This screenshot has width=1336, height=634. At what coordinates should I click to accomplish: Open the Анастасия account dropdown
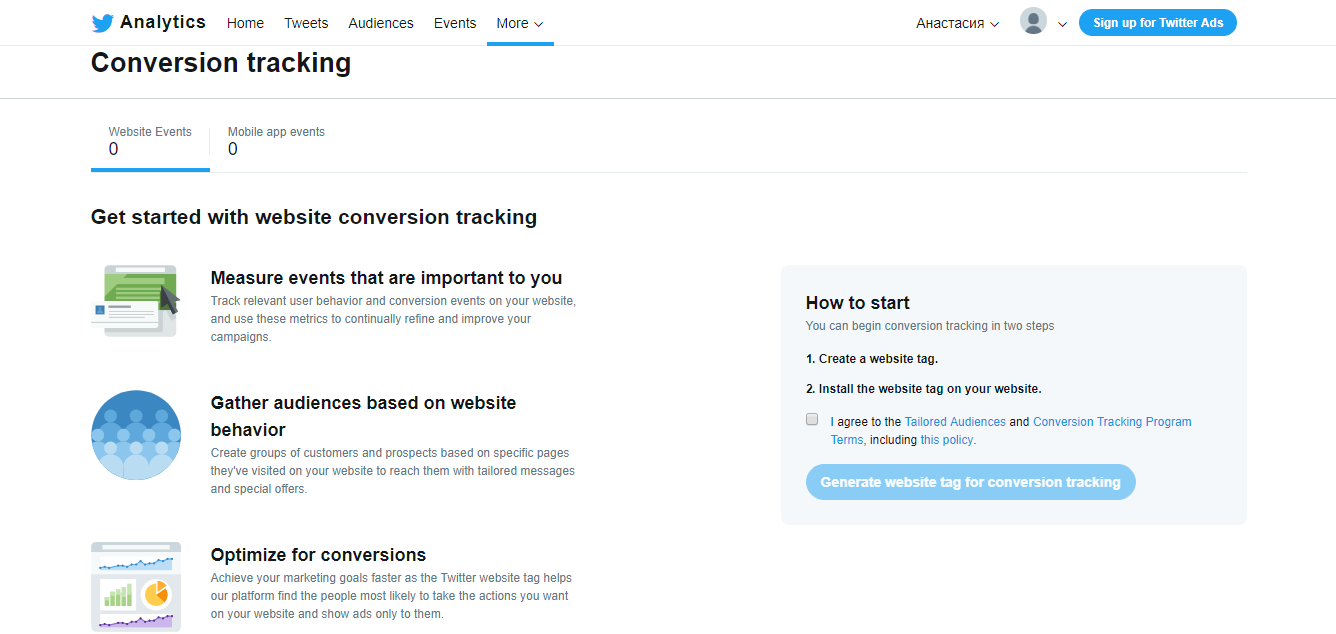956,22
